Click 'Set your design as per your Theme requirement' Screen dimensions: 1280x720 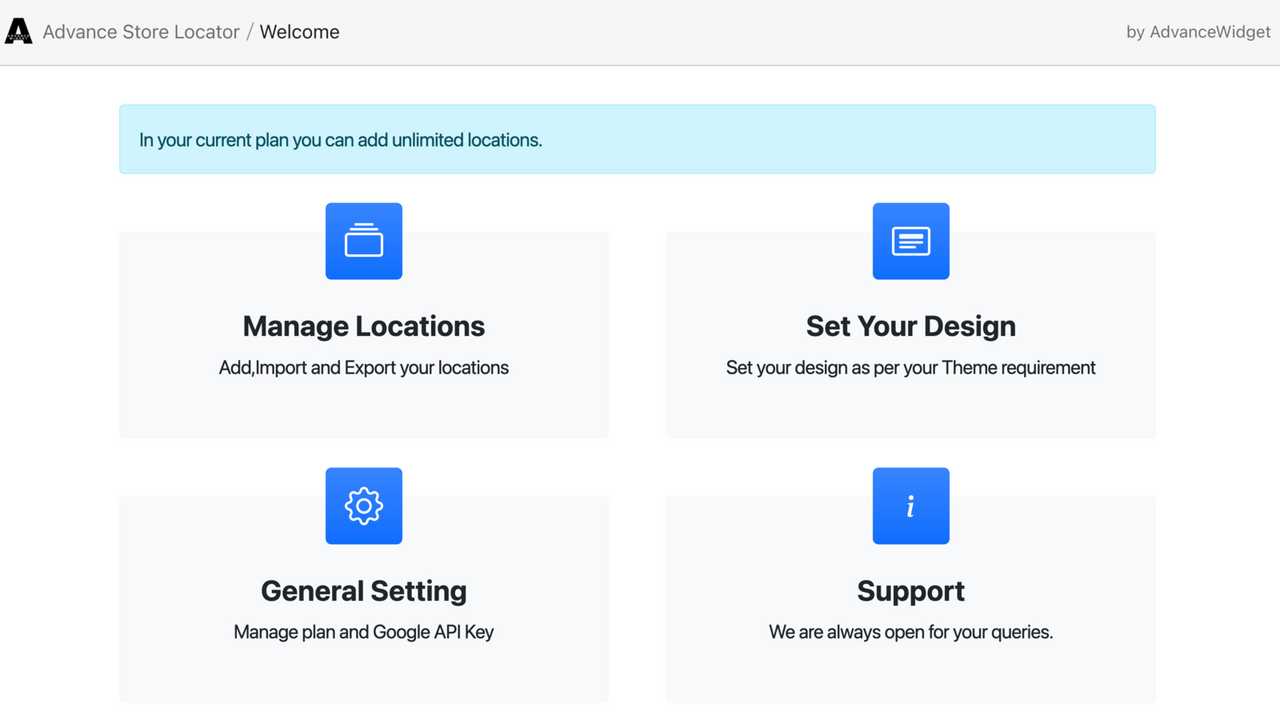pos(911,368)
